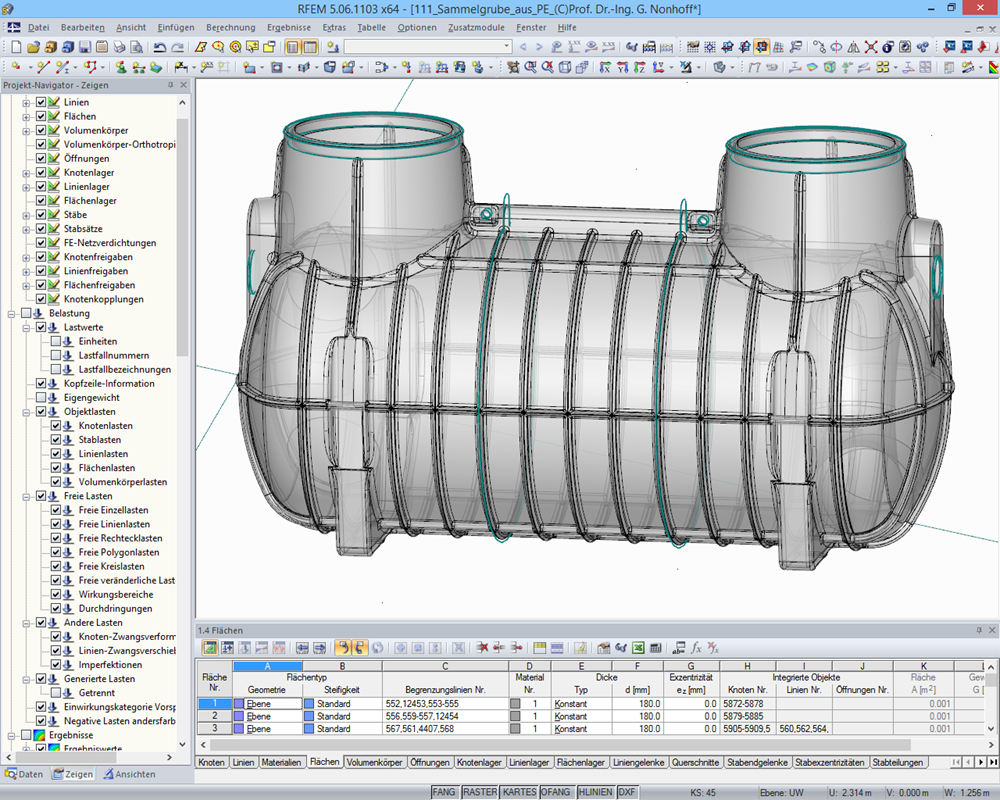Click the redo arrow icon
The width and height of the screenshot is (1000, 800).
[x=177, y=47]
